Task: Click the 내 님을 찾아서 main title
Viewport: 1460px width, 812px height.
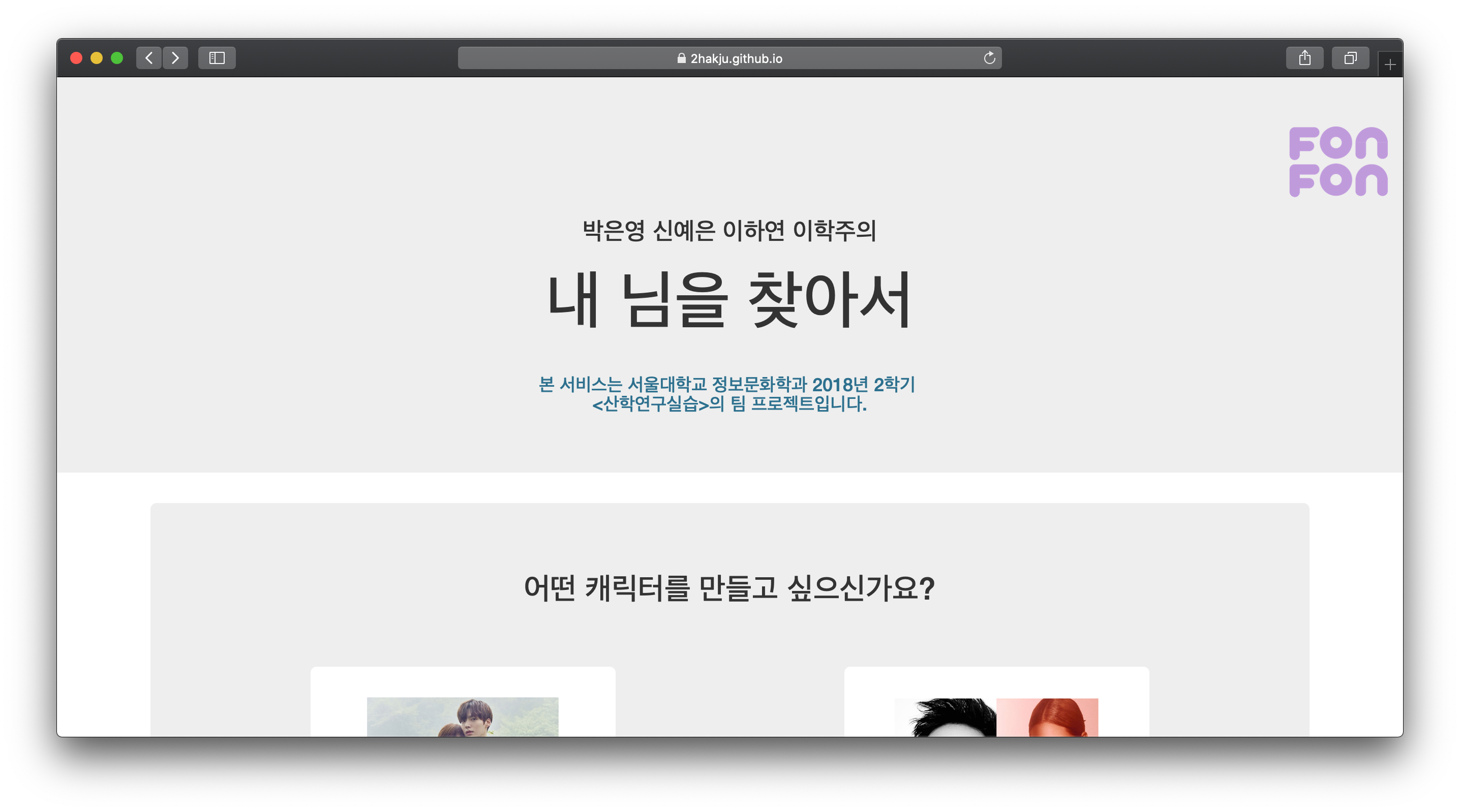Action: click(x=729, y=299)
